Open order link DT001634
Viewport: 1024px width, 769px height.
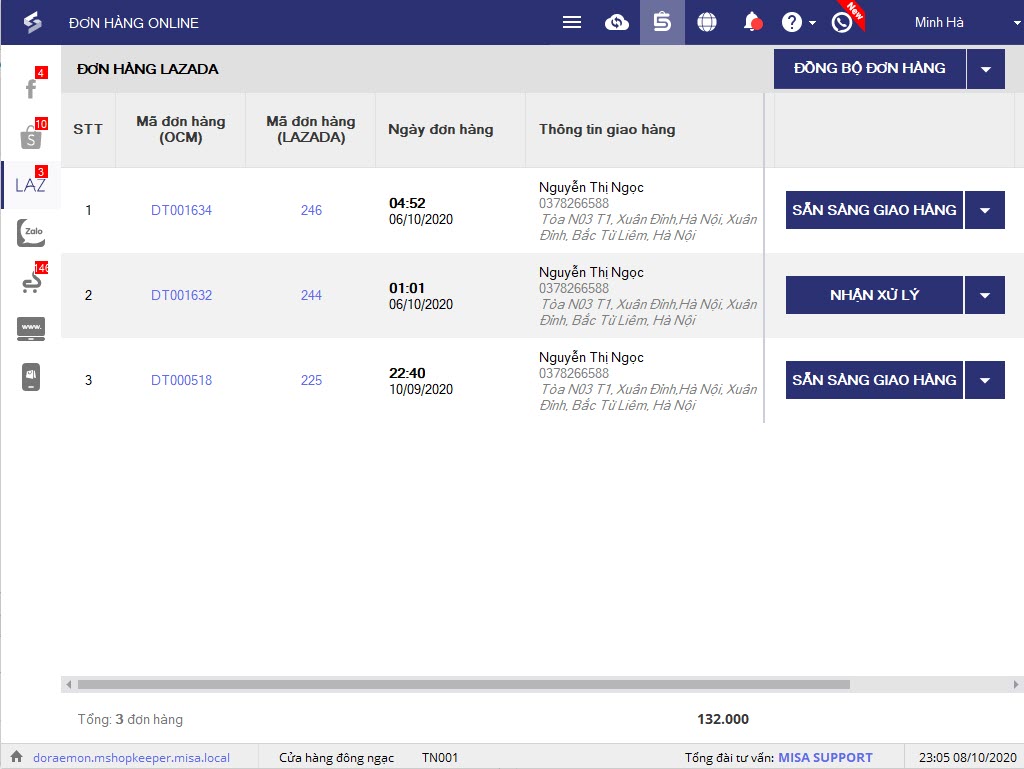click(182, 210)
